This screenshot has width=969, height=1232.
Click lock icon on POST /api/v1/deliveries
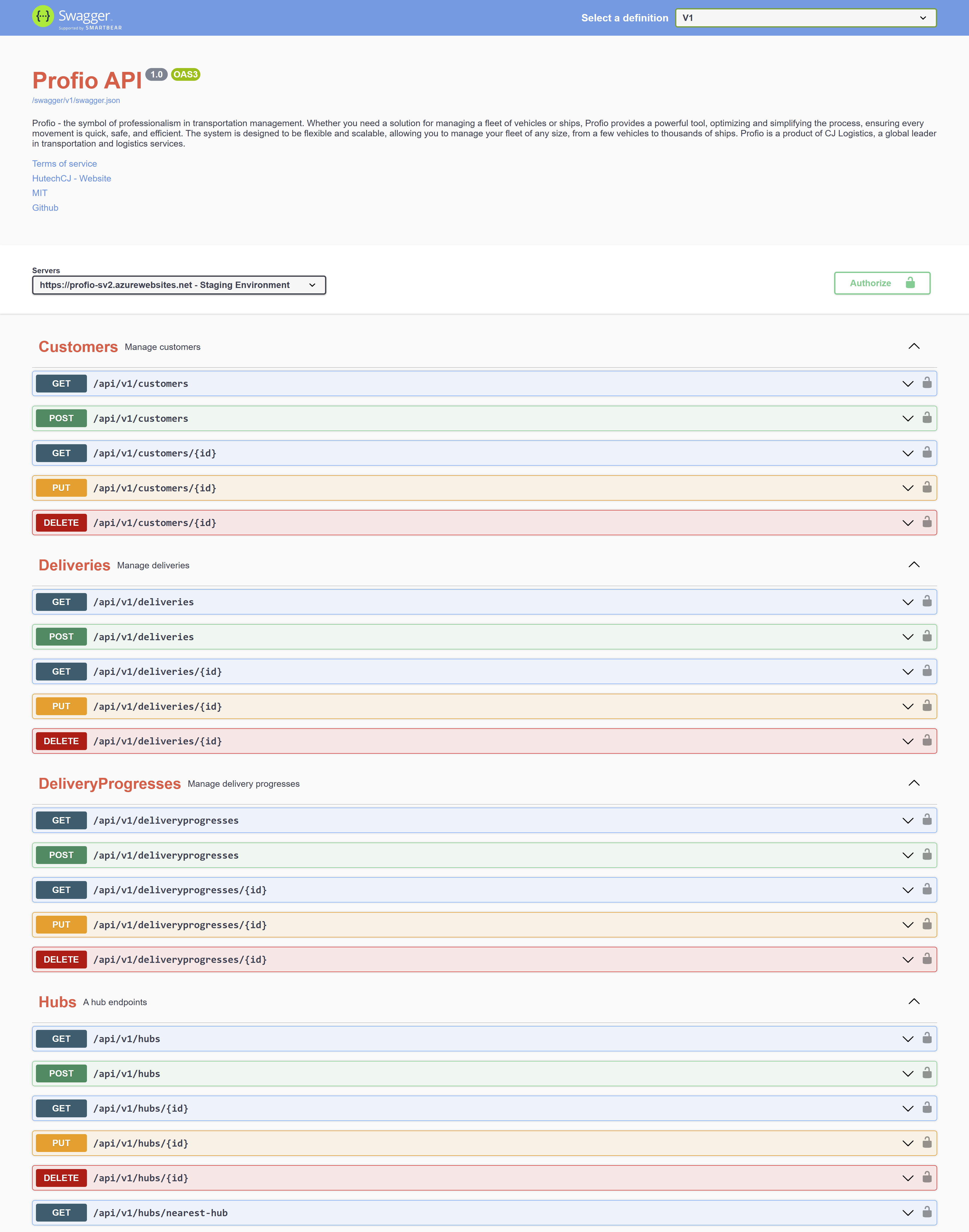[x=926, y=636]
